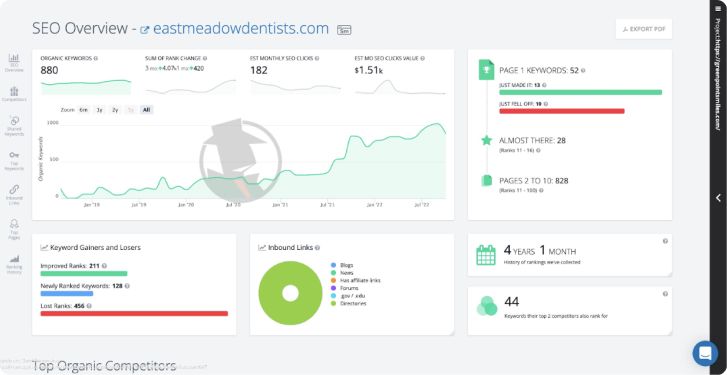Screen dimensions: 727x375
Task: Click the red Just Fell Off bar
Action: [x=562, y=111]
